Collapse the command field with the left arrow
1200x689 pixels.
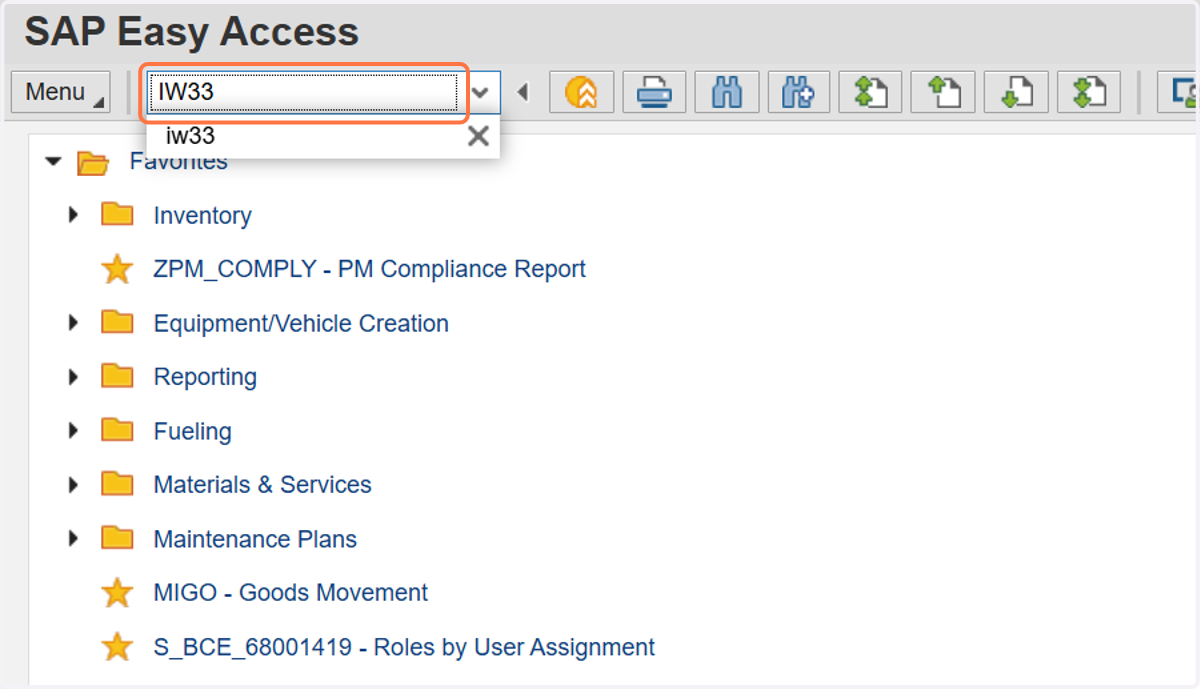tap(522, 93)
